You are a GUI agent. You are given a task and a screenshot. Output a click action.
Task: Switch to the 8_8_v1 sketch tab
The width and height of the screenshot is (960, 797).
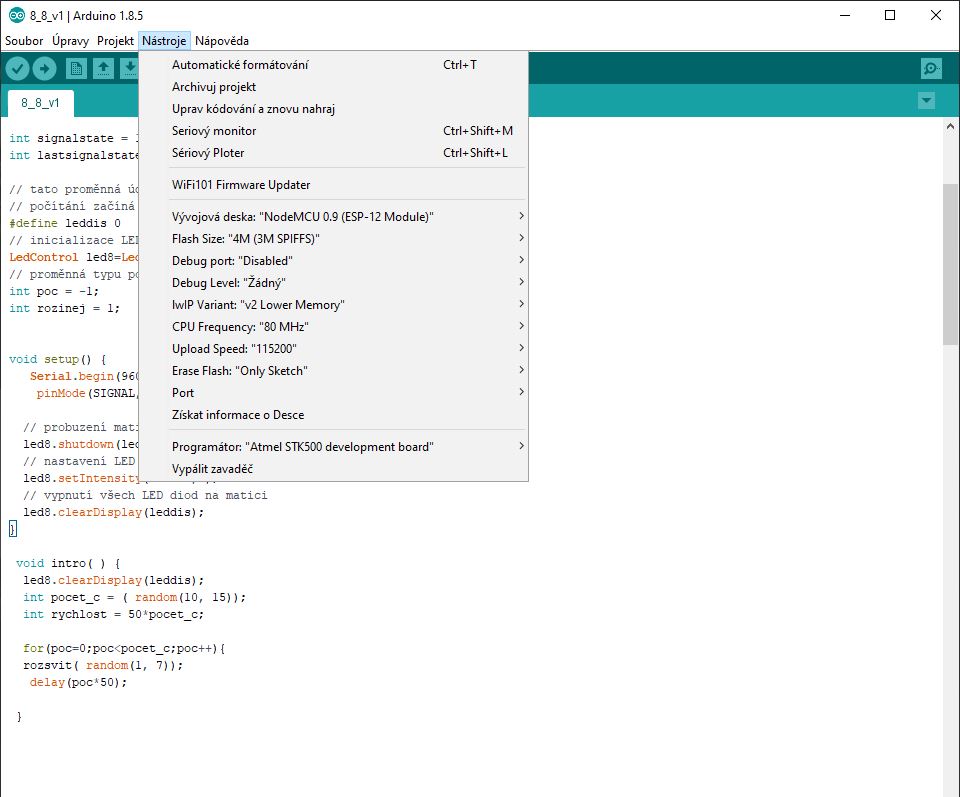(x=40, y=103)
